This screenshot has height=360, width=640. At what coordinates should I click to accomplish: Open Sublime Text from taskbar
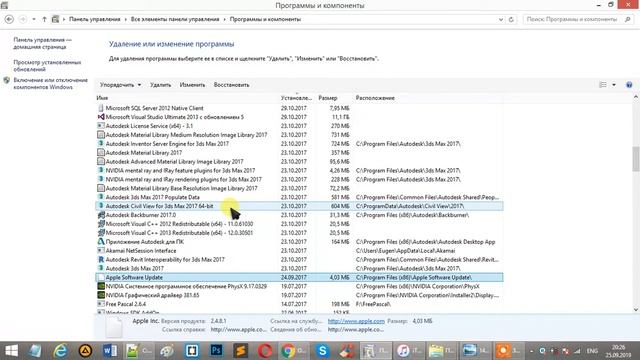(240, 351)
